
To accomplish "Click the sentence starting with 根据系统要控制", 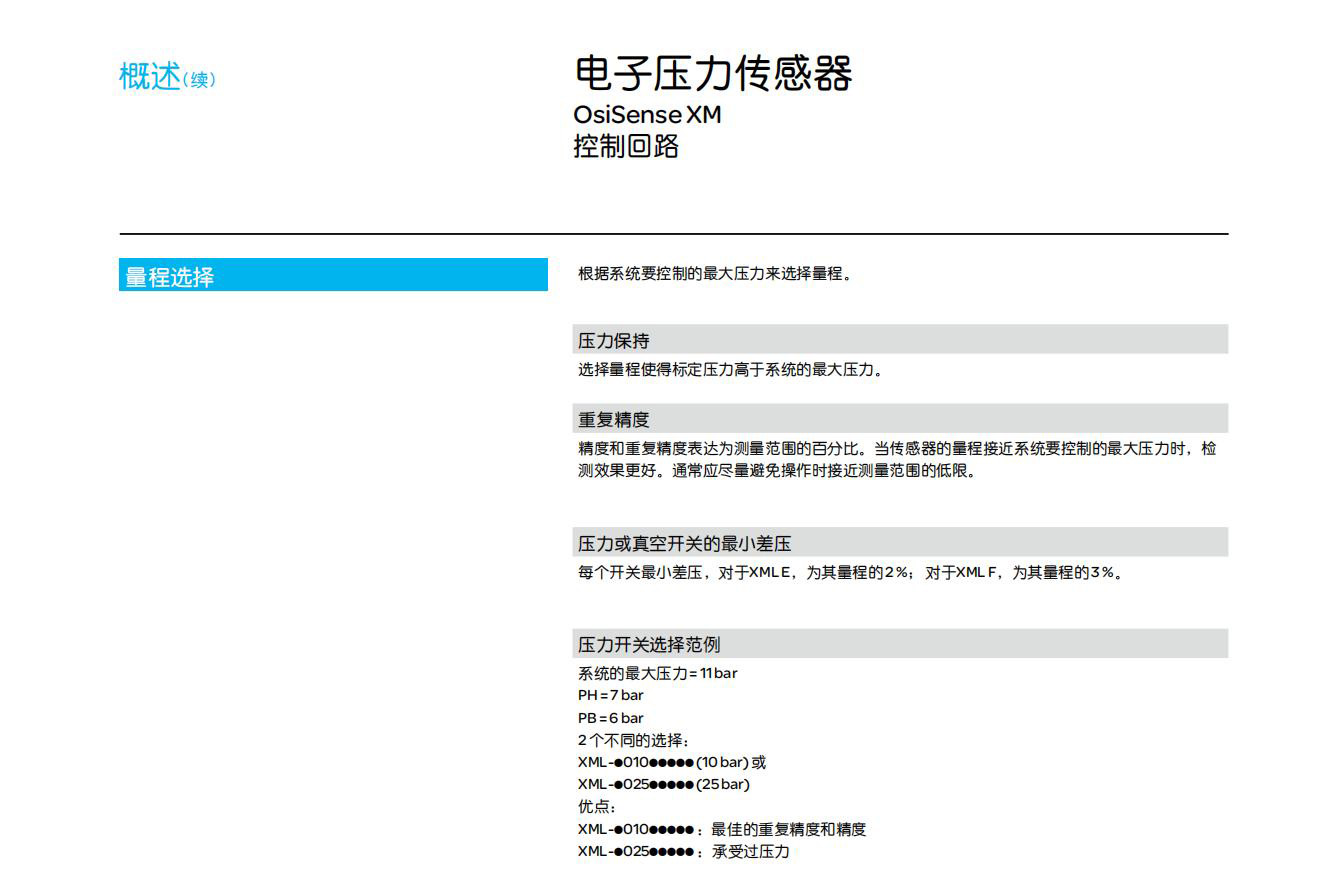I will (714, 274).
